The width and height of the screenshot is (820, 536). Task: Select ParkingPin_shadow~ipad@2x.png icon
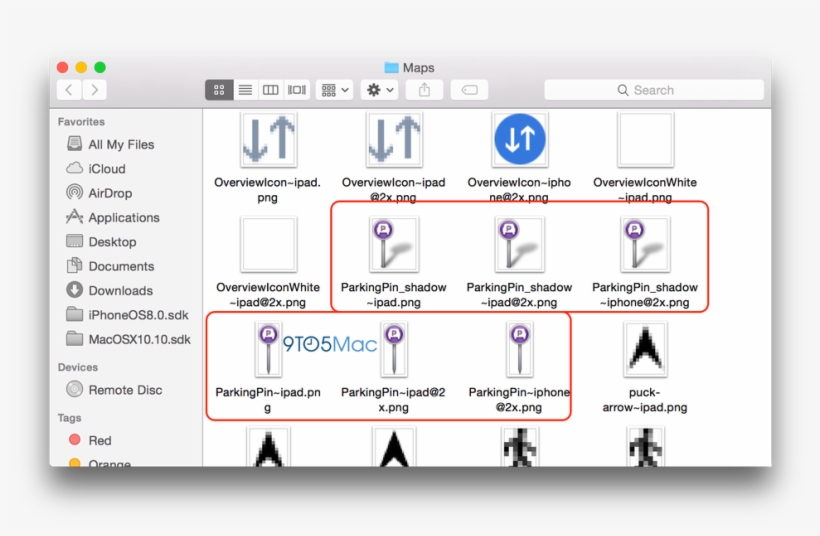click(x=519, y=245)
